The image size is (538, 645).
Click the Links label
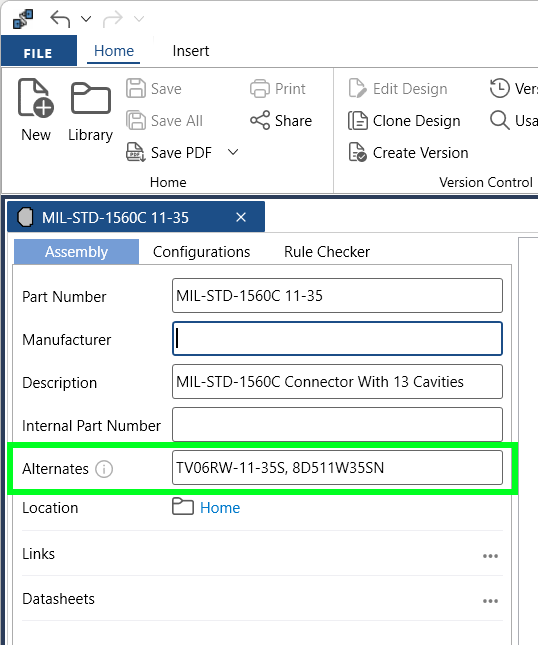click(38, 554)
